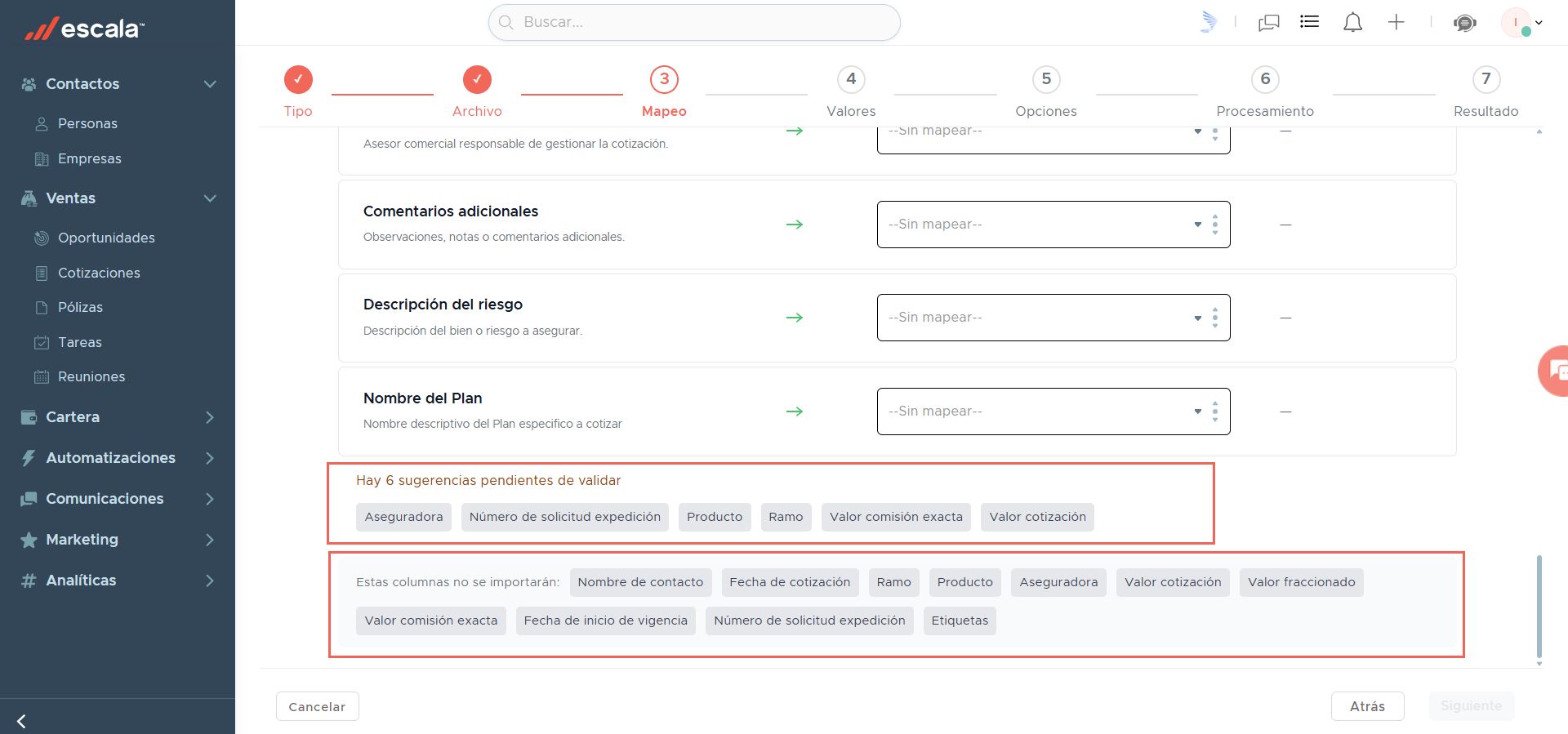Open Pólizas in sidebar
Screen dimensions: 1568x734
[x=80, y=307]
